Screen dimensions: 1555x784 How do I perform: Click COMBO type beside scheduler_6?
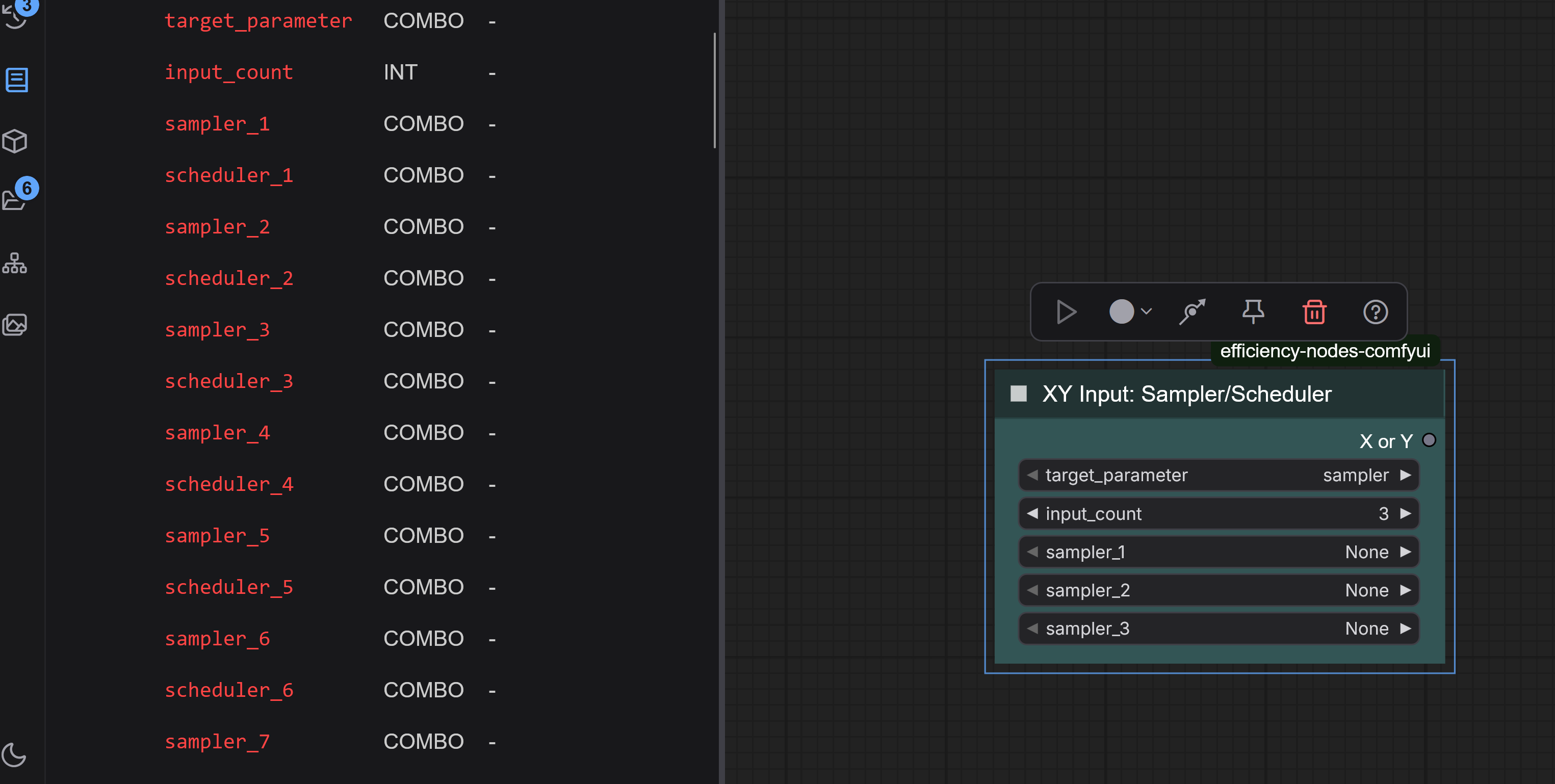(424, 690)
